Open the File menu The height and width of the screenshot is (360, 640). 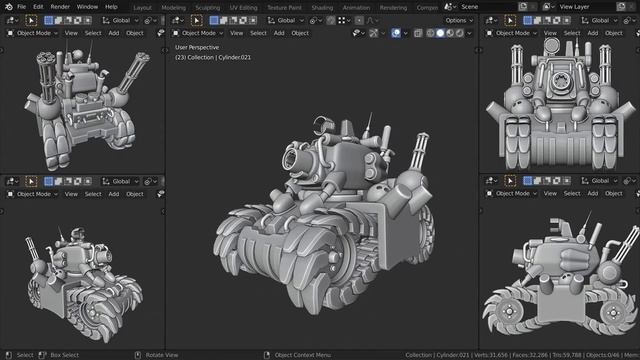[22, 7]
